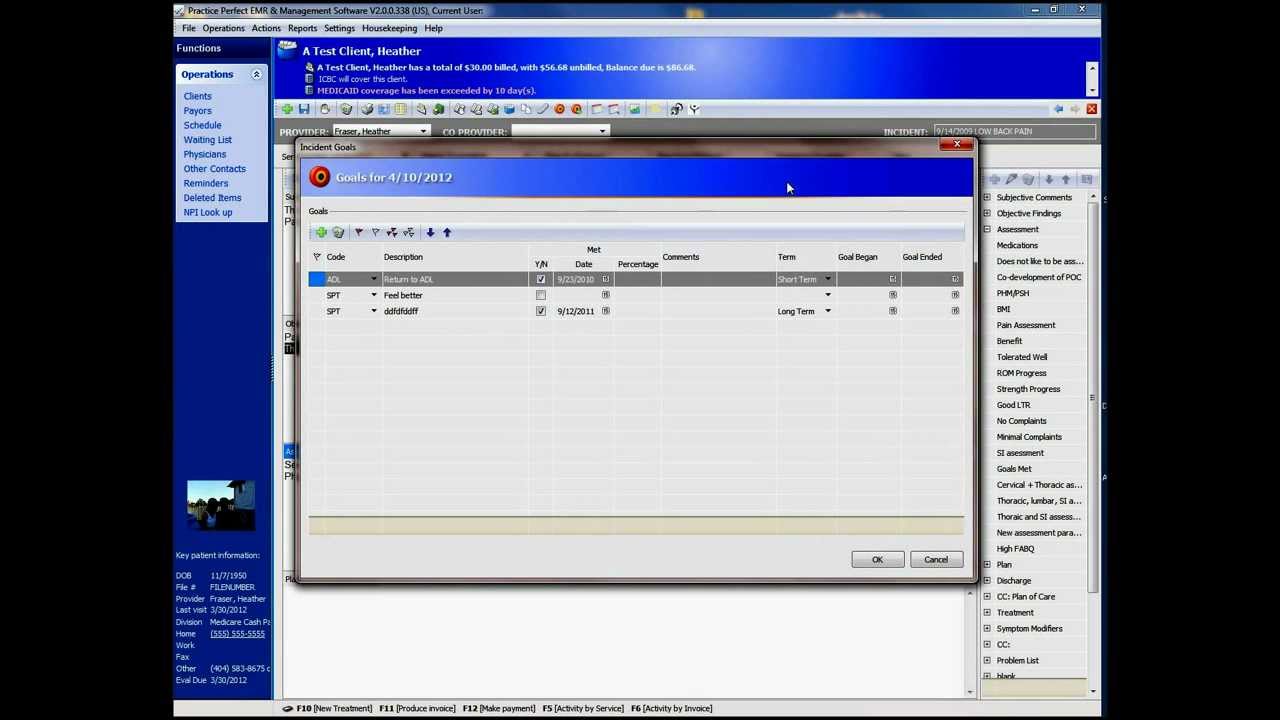This screenshot has width=1280, height=720.
Task: Go to Clients in the Operations panel
Action: coord(197,96)
